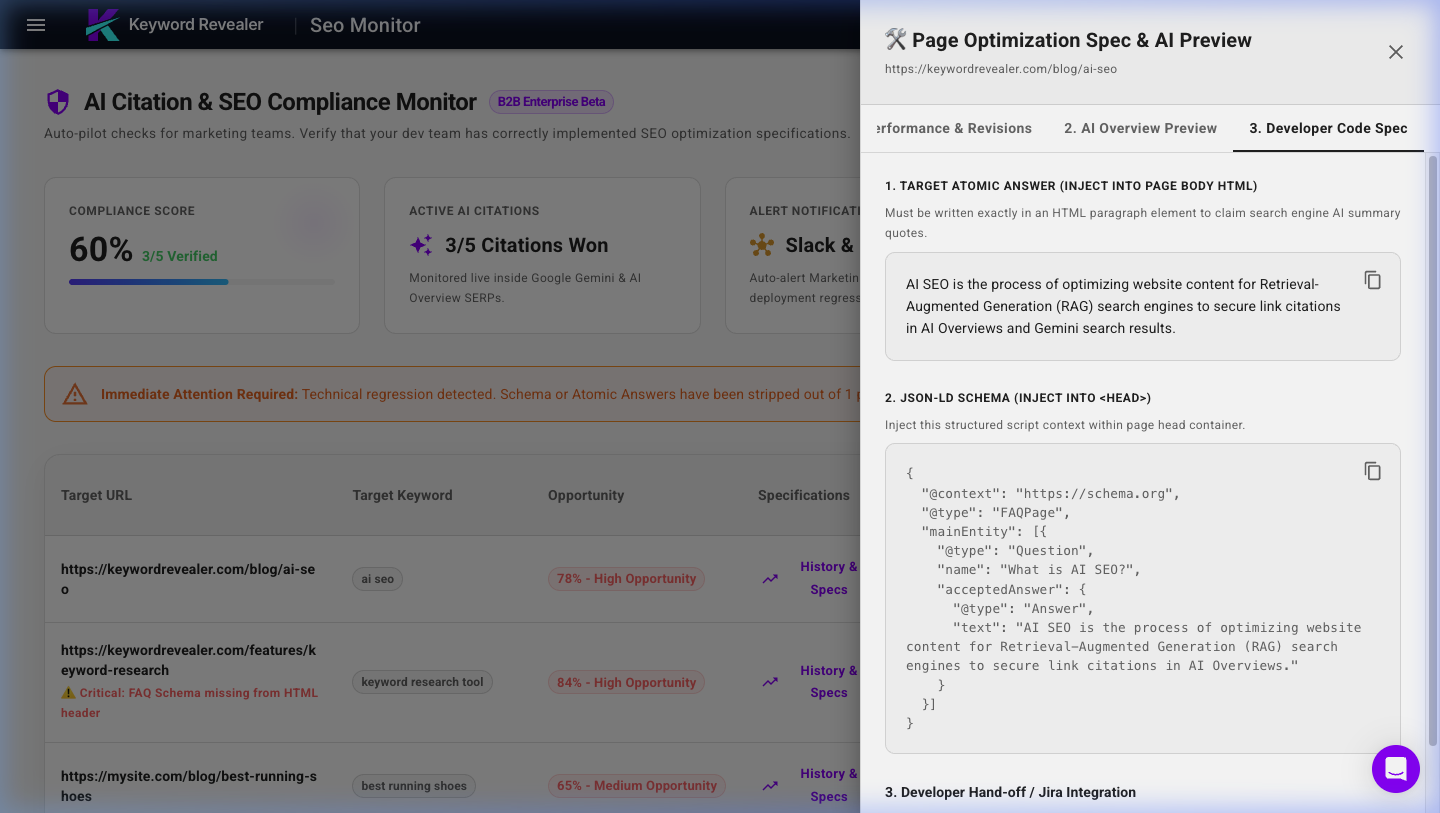Image resolution: width=1440 pixels, height=813 pixels.
Task: Click the 3/5 Verified label
Action: coord(180,256)
